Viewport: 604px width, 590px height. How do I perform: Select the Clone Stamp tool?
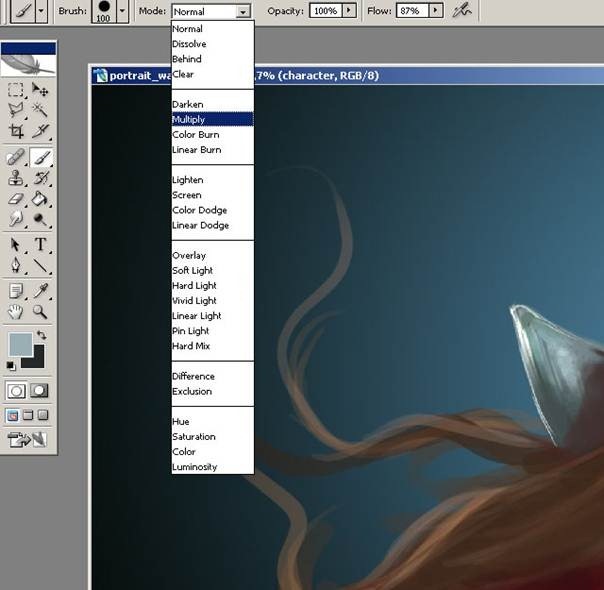15,178
